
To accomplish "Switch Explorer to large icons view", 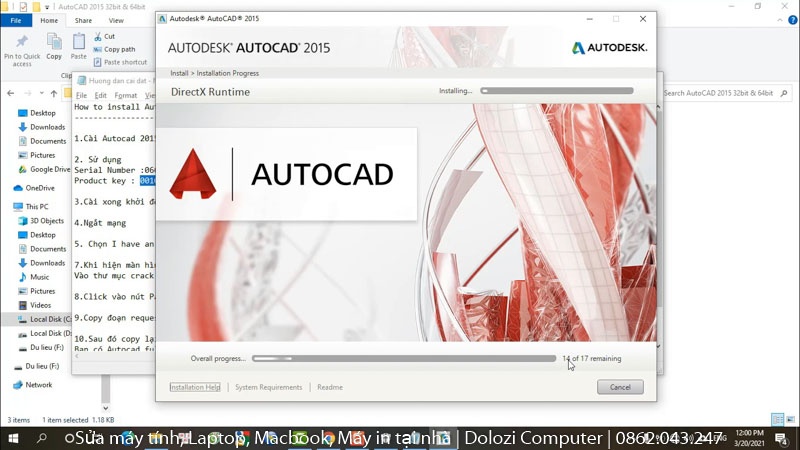I will tap(790, 419).
